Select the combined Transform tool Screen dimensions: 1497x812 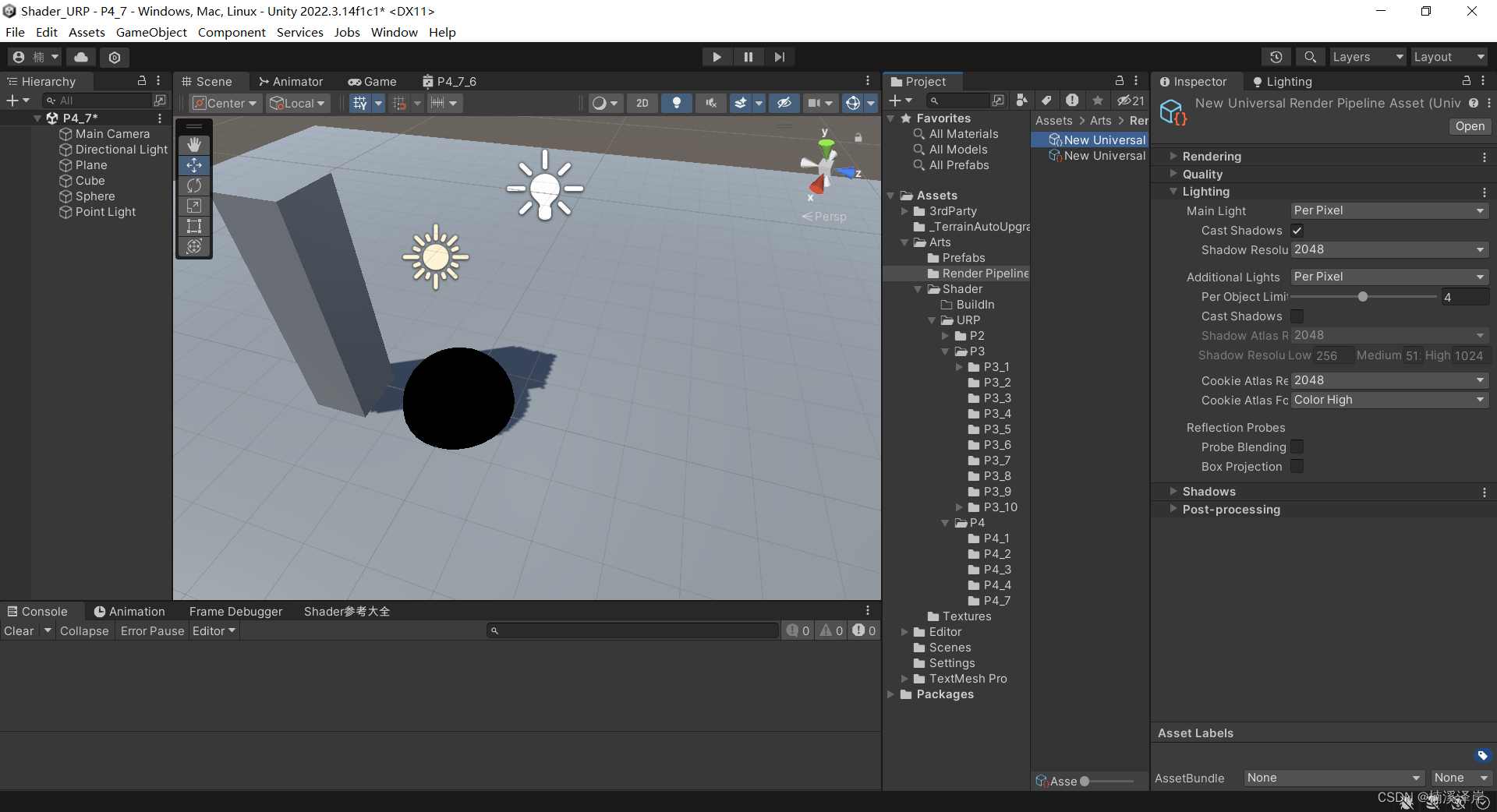point(194,246)
